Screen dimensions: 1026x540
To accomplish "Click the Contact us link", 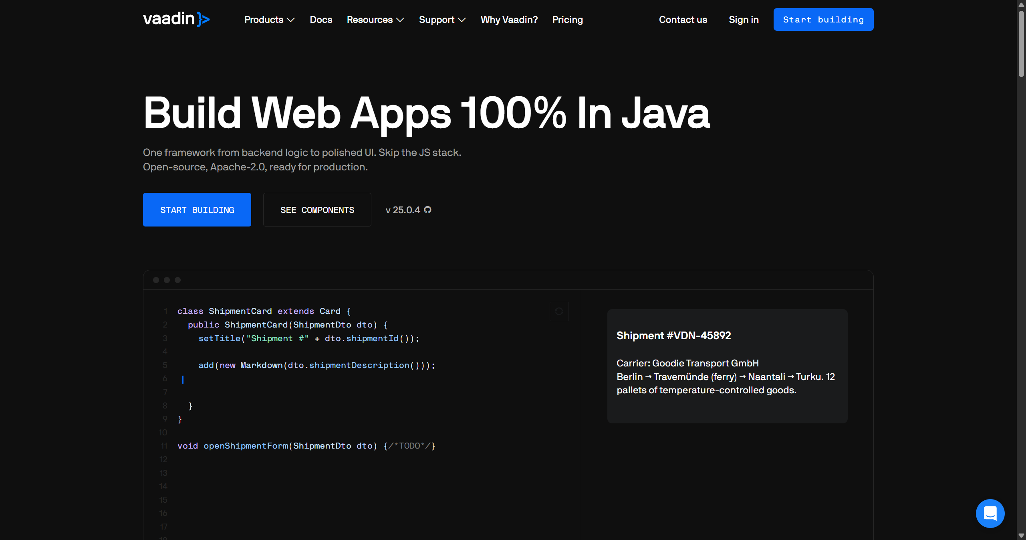I will pos(683,20).
